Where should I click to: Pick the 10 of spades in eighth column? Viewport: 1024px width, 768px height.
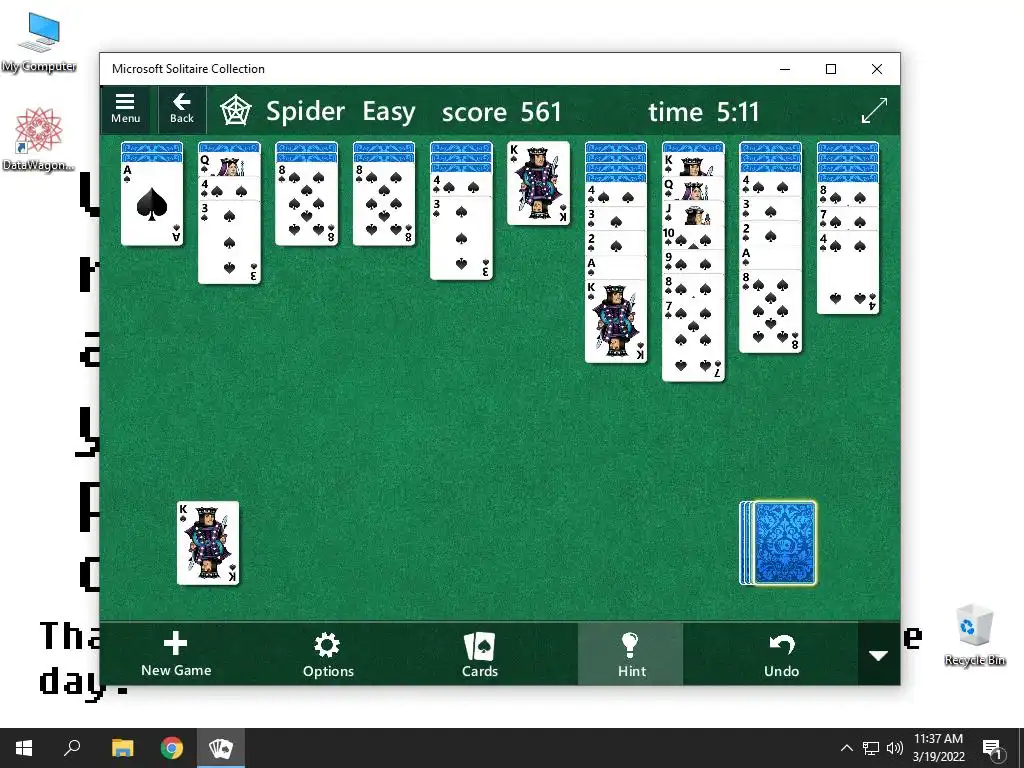(693, 238)
